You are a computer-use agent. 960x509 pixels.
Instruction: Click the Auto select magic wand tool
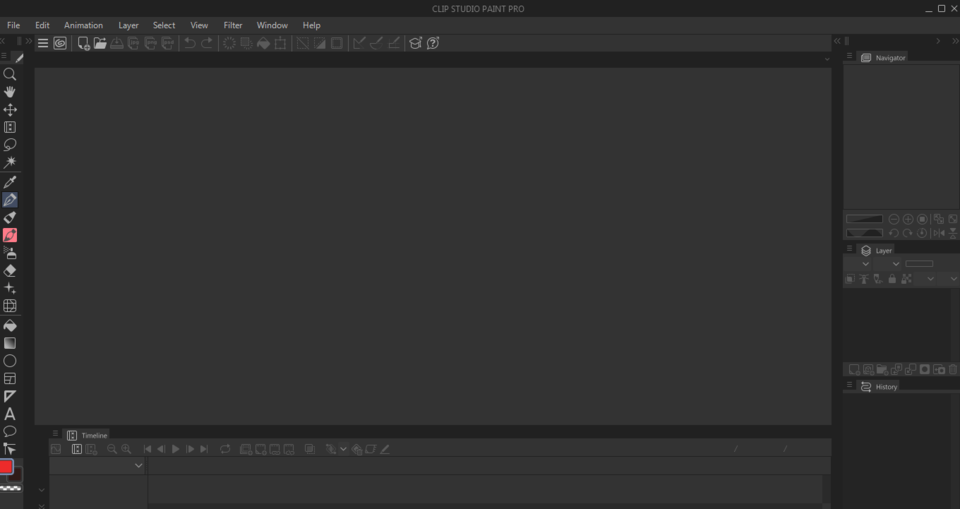point(10,162)
